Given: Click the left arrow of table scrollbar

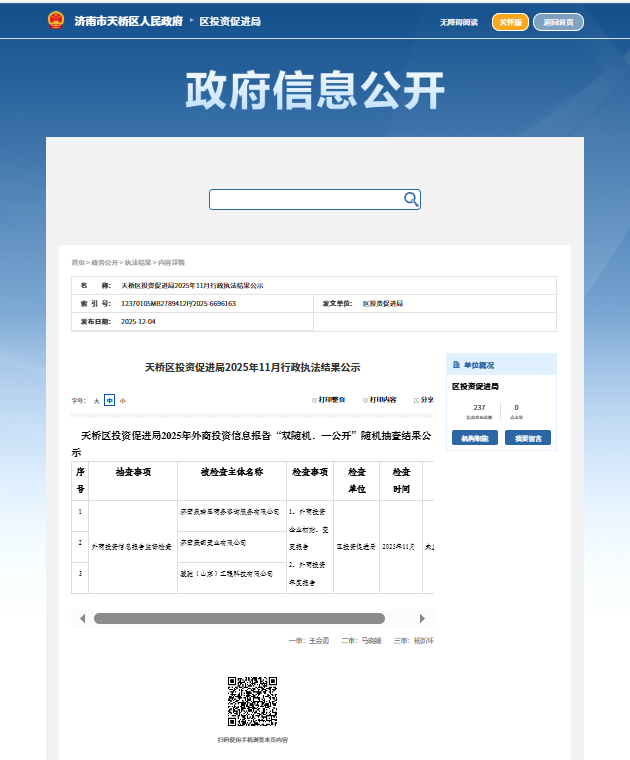Looking at the screenshot, I should [82, 619].
